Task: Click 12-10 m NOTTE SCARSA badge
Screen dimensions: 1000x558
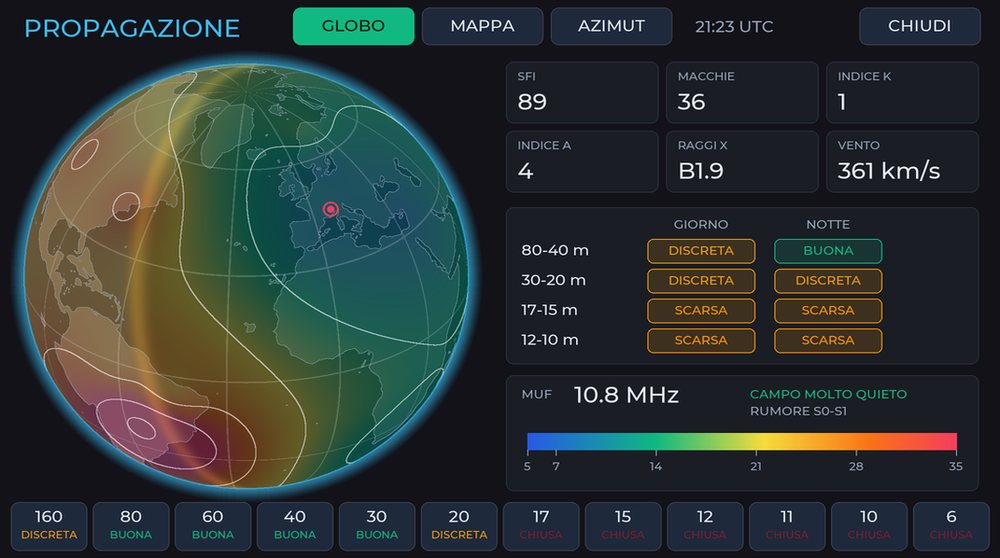Action: 828,341
